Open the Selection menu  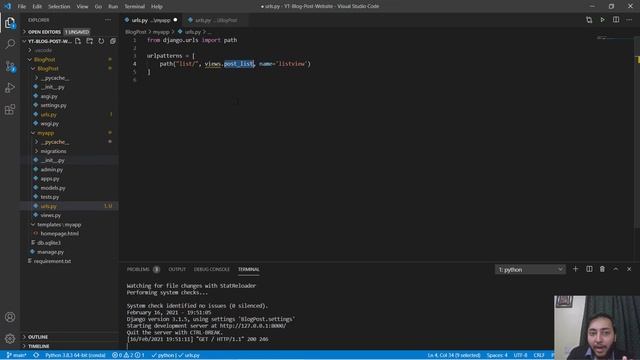point(59,7)
